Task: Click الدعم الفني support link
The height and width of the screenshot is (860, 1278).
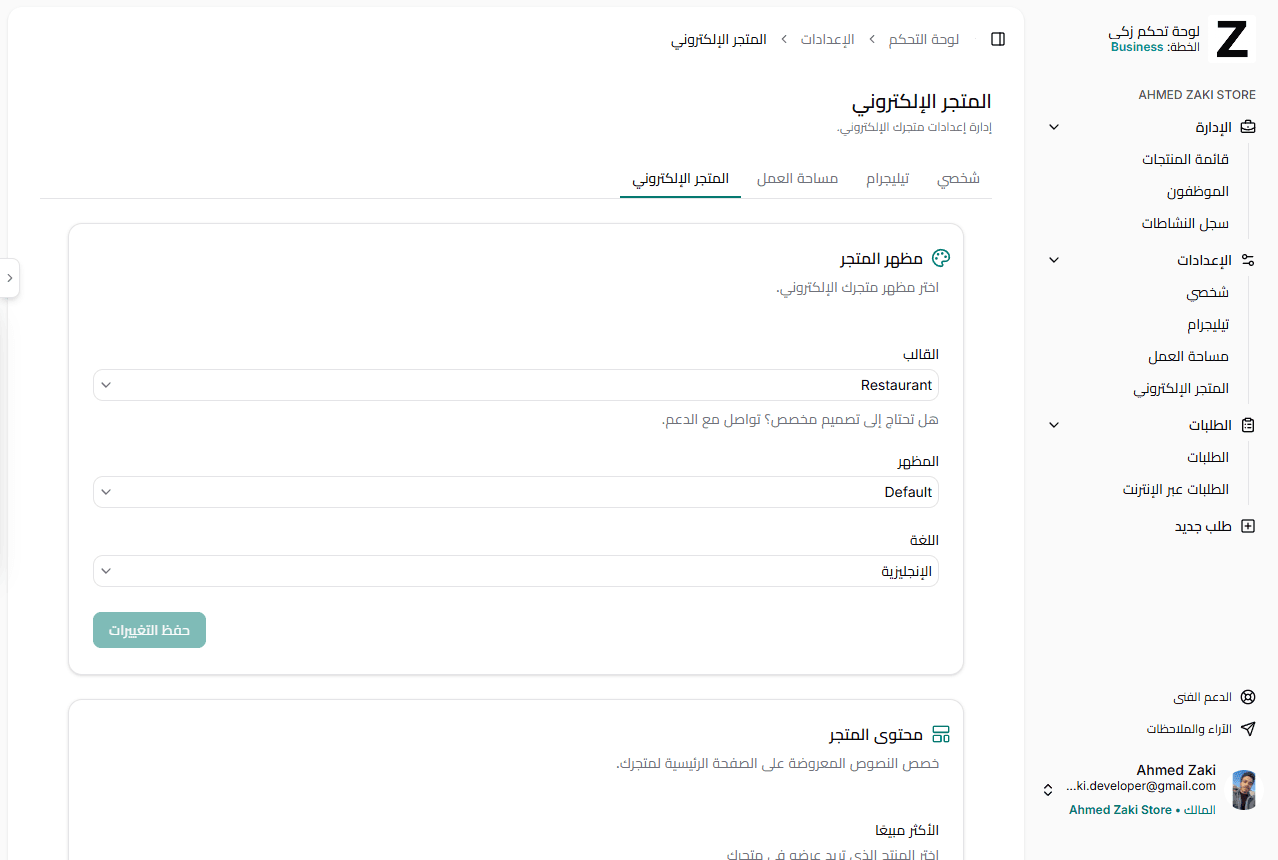Action: tap(1203, 697)
